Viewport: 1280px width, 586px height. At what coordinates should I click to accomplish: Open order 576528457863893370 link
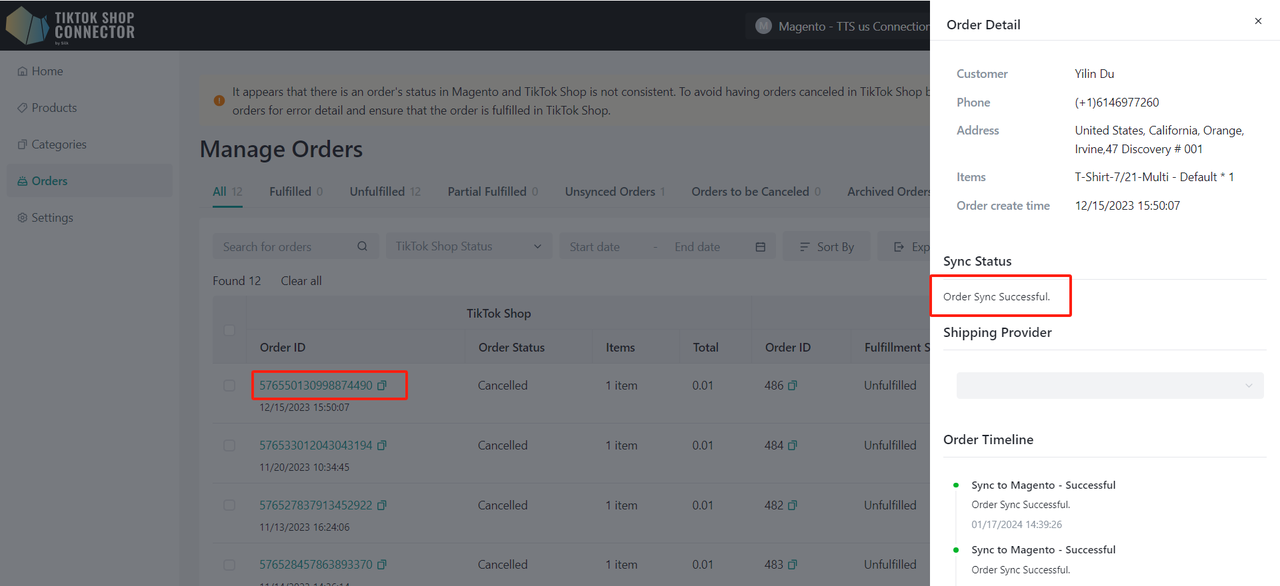point(315,565)
